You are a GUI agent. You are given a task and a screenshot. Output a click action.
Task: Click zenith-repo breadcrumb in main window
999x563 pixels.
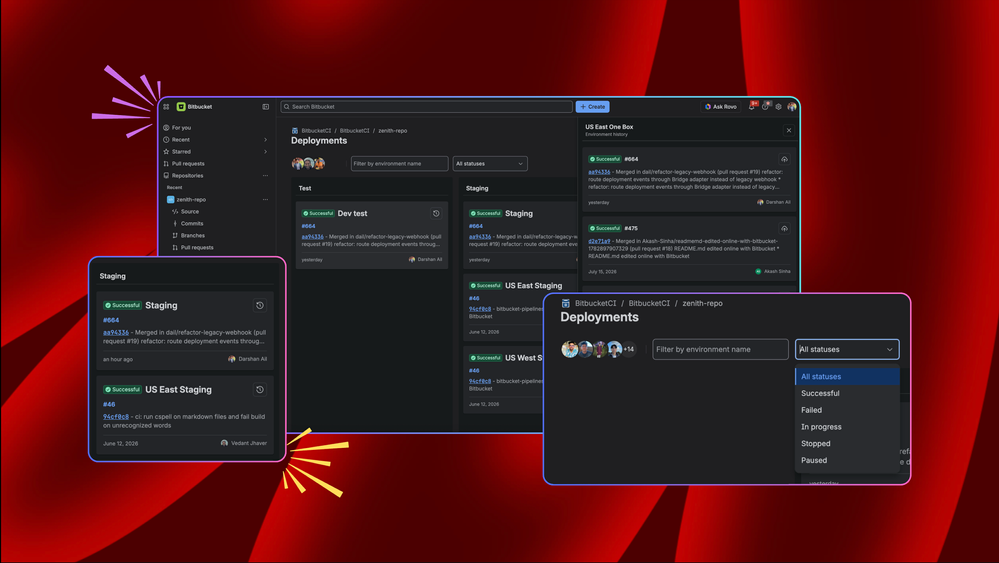point(392,131)
